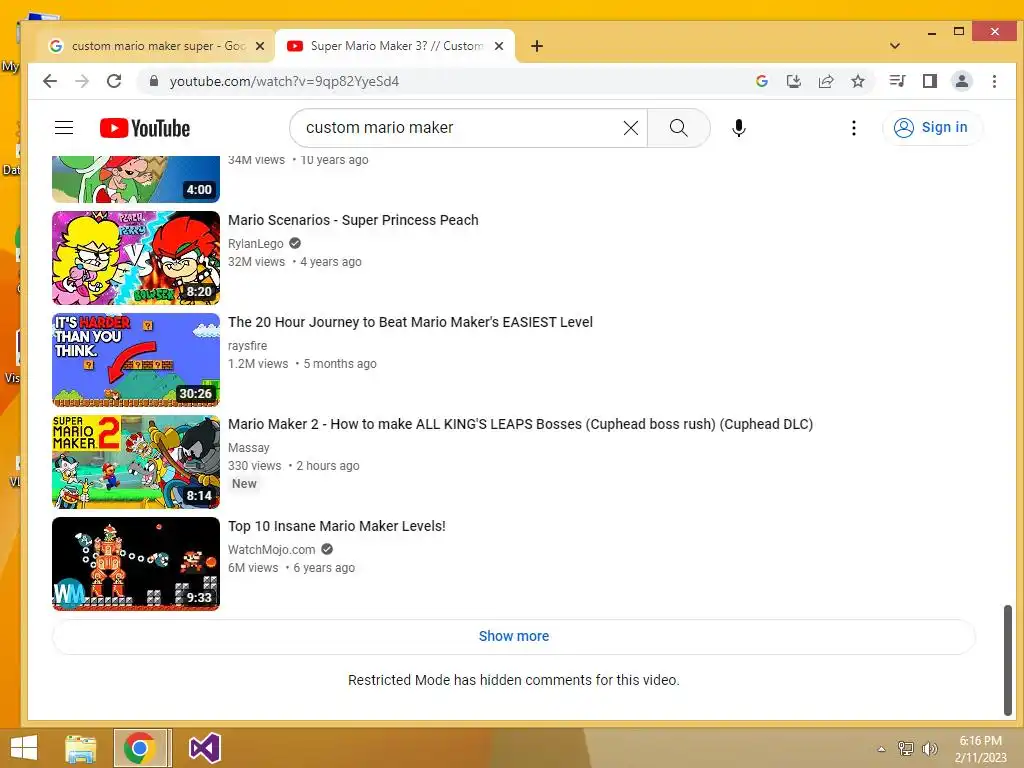Show hidden system tray icons
Viewport: 1024px width, 768px height.
point(881,749)
